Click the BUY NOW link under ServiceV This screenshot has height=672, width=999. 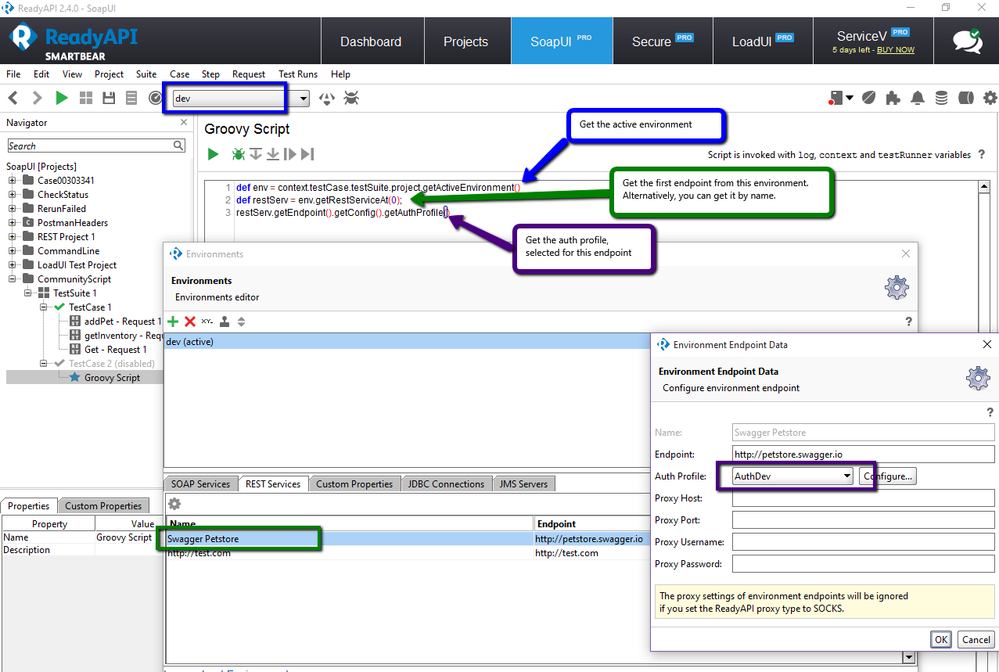(895, 50)
